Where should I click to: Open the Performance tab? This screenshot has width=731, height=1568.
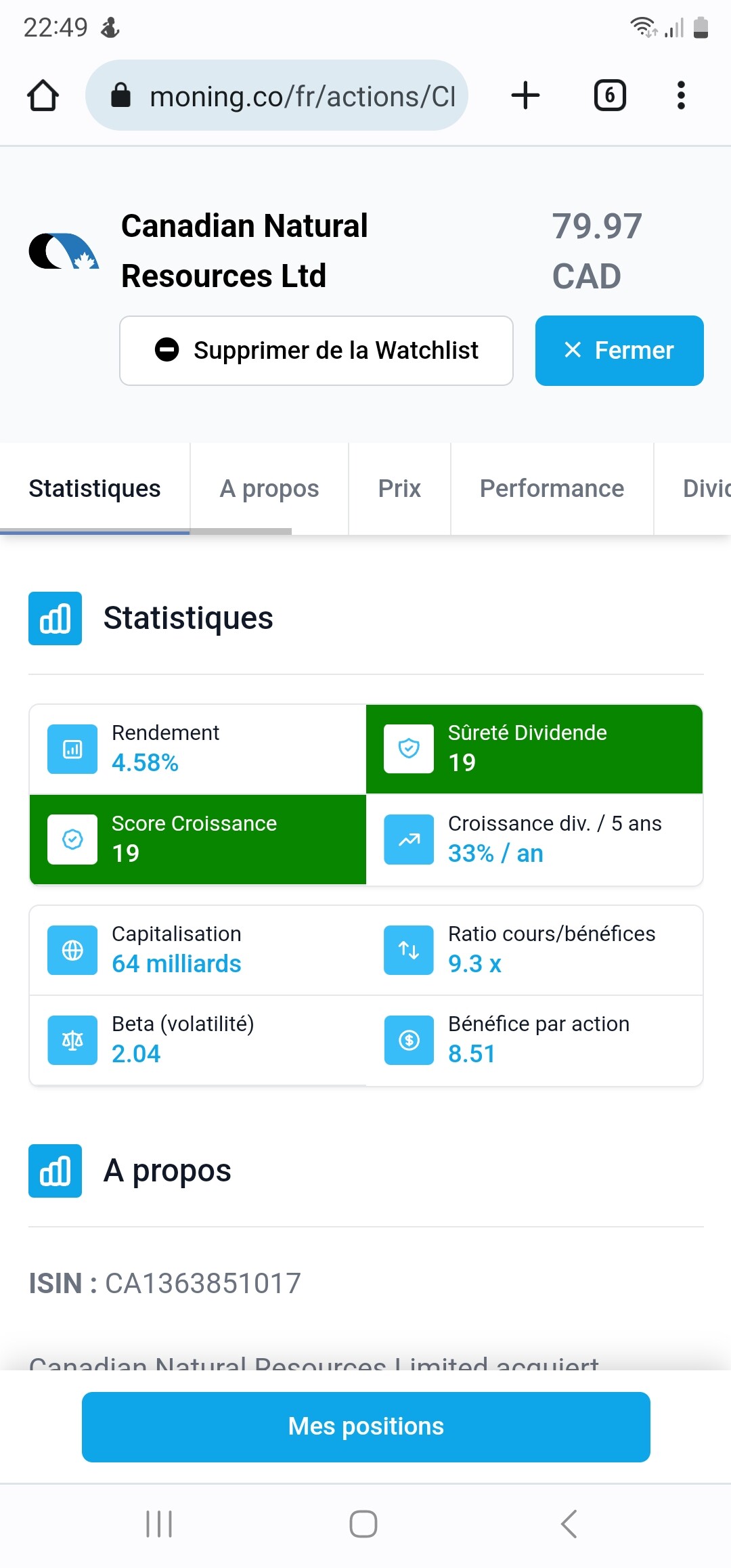tap(552, 489)
